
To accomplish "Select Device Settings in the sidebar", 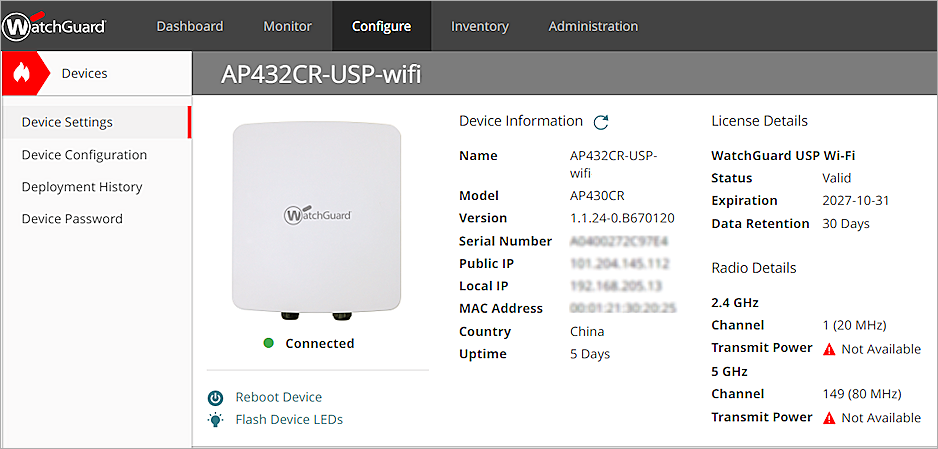I will [67, 122].
